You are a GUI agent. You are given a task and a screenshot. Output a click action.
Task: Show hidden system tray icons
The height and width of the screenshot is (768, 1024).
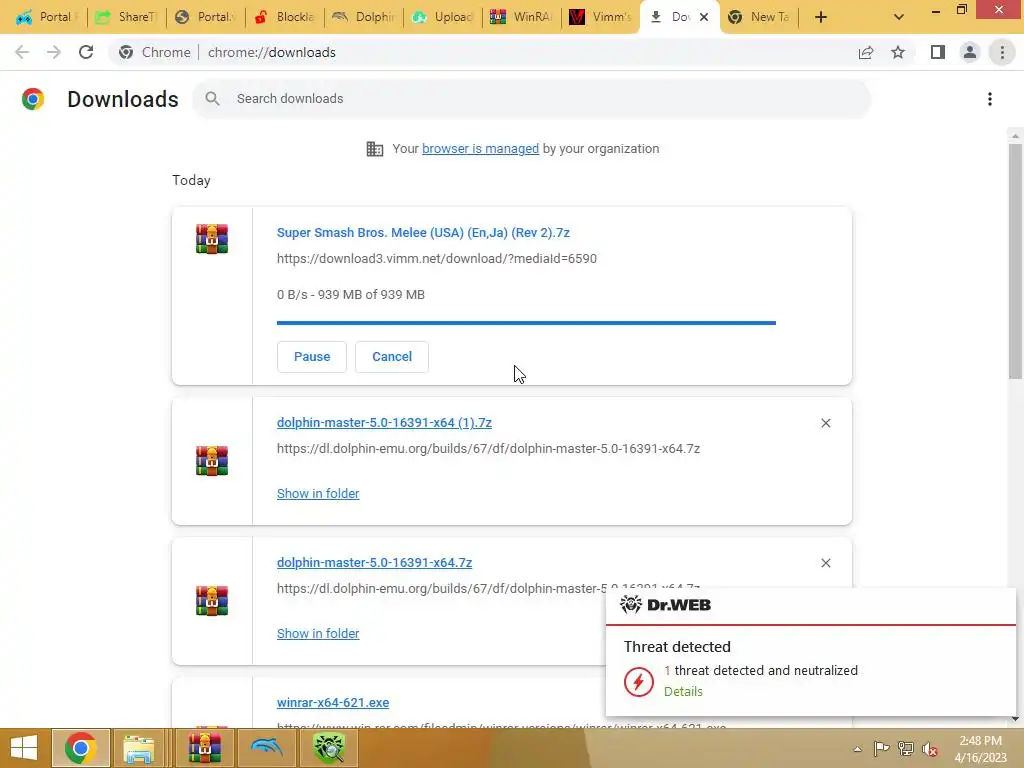[857, 749]
